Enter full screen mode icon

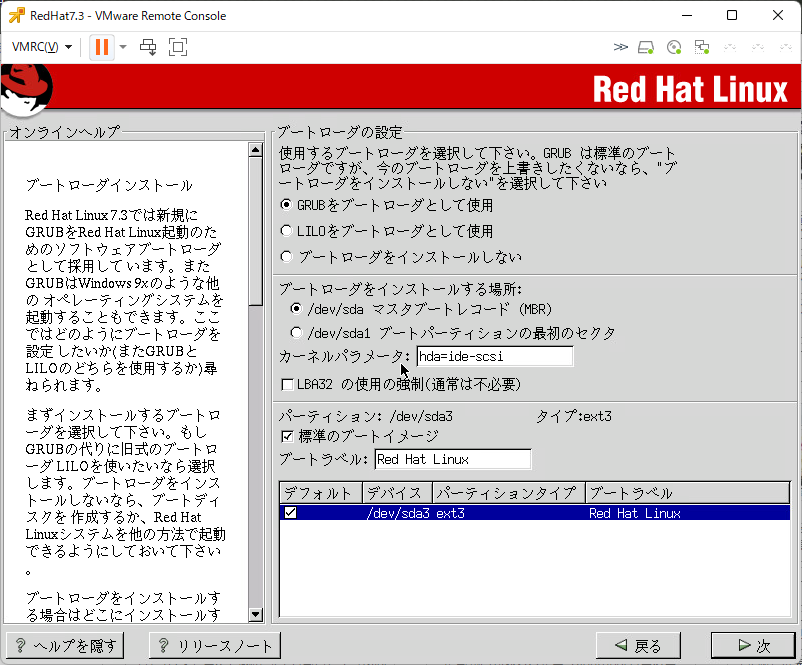click(x=177, y=47)
